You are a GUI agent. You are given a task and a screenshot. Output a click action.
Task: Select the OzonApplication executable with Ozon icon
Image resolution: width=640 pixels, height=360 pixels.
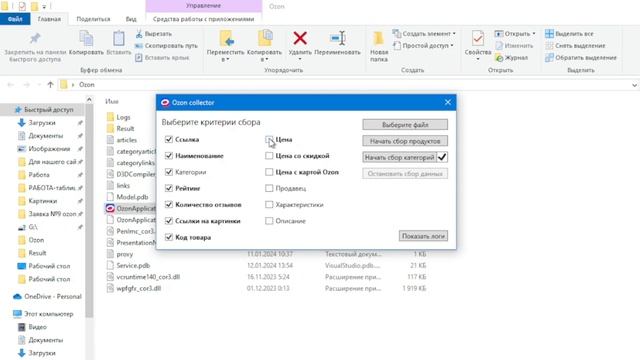130,208
